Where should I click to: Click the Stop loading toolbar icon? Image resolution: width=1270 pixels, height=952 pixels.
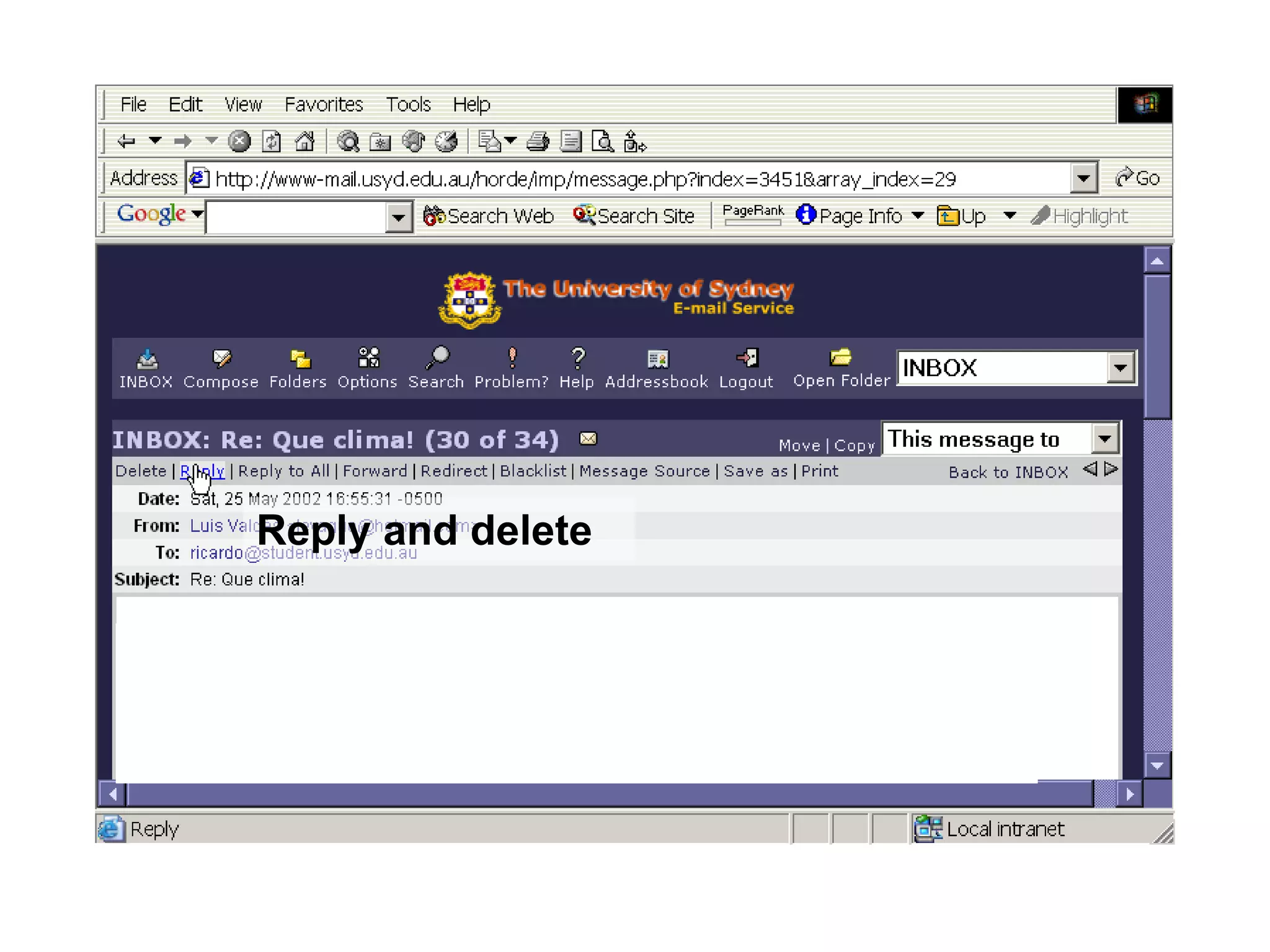239,142
